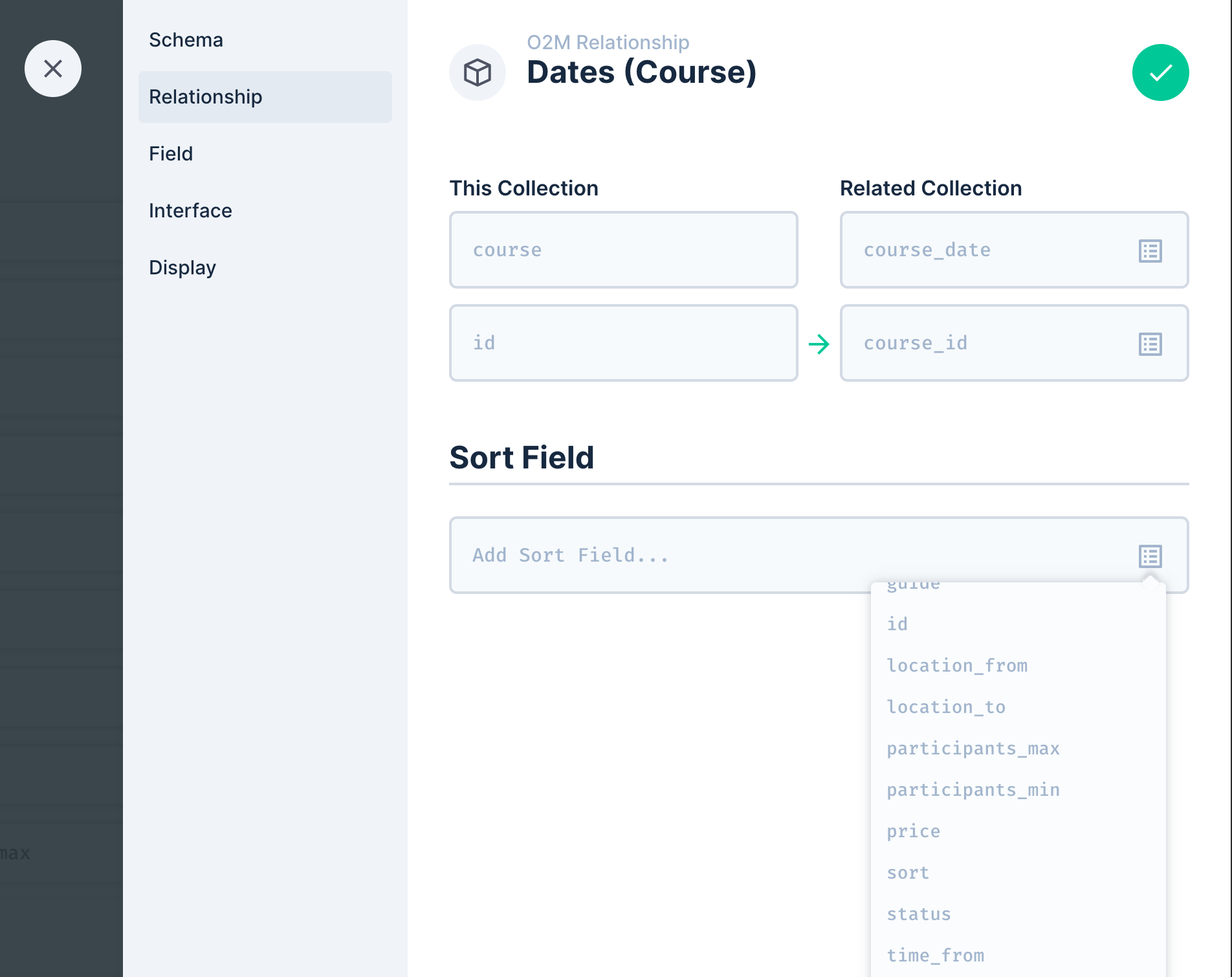This screenshot has width=1232, height=977.
Task: Click the O2M Relationship label icon area
Action: [608, 41]
